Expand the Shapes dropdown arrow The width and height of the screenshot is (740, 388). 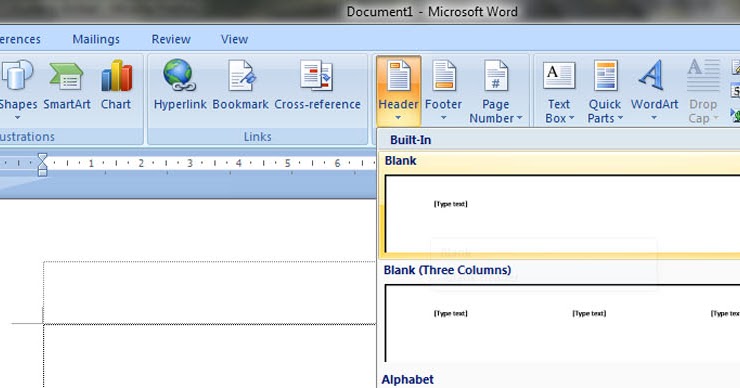pos(17,118)
